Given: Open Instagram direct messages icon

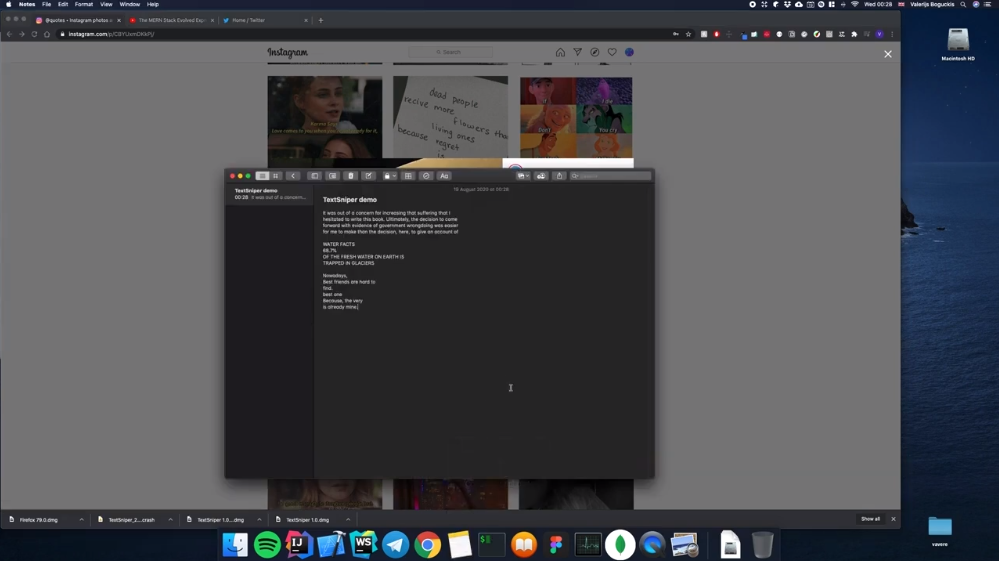Looking at the screenshot, I should point(577,52).
